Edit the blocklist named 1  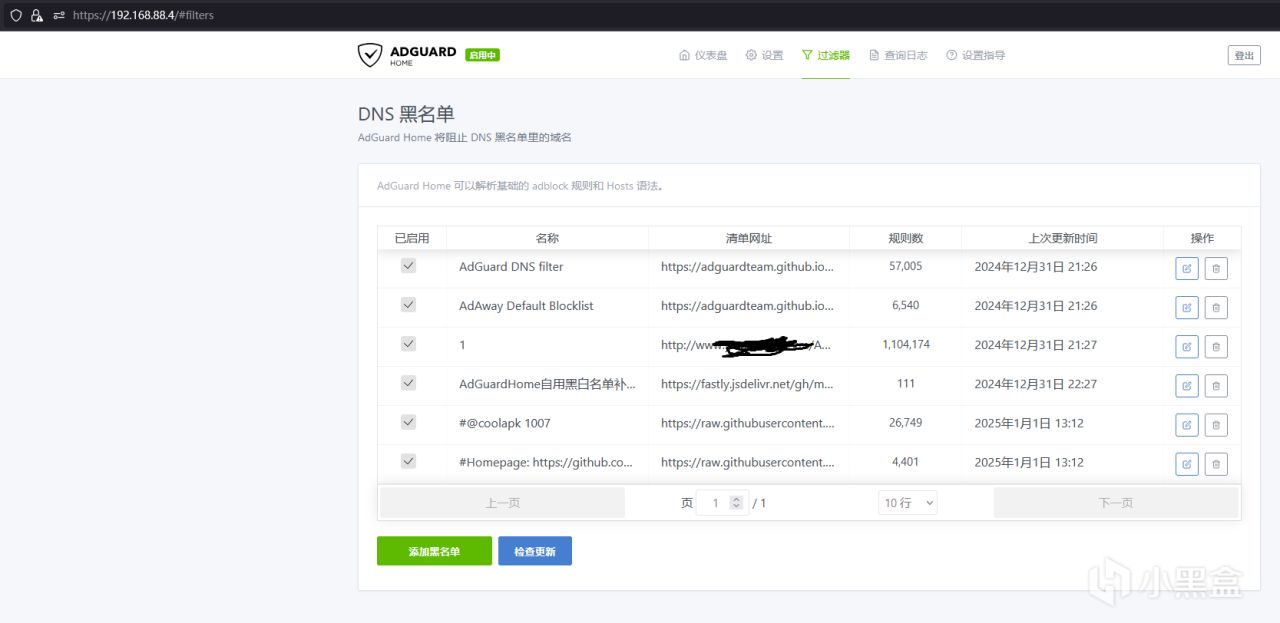1187,346
